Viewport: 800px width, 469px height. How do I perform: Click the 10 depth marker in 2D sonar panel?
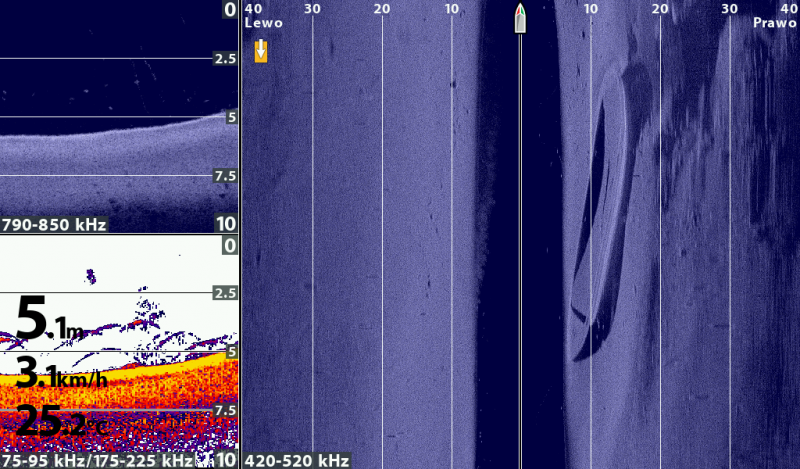point(227,460)
